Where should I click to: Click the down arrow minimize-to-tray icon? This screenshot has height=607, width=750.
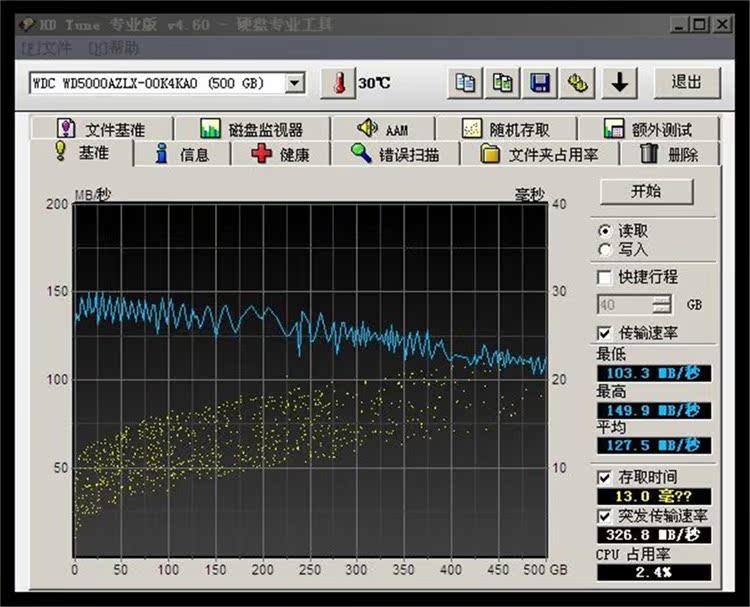click(620, 82)
